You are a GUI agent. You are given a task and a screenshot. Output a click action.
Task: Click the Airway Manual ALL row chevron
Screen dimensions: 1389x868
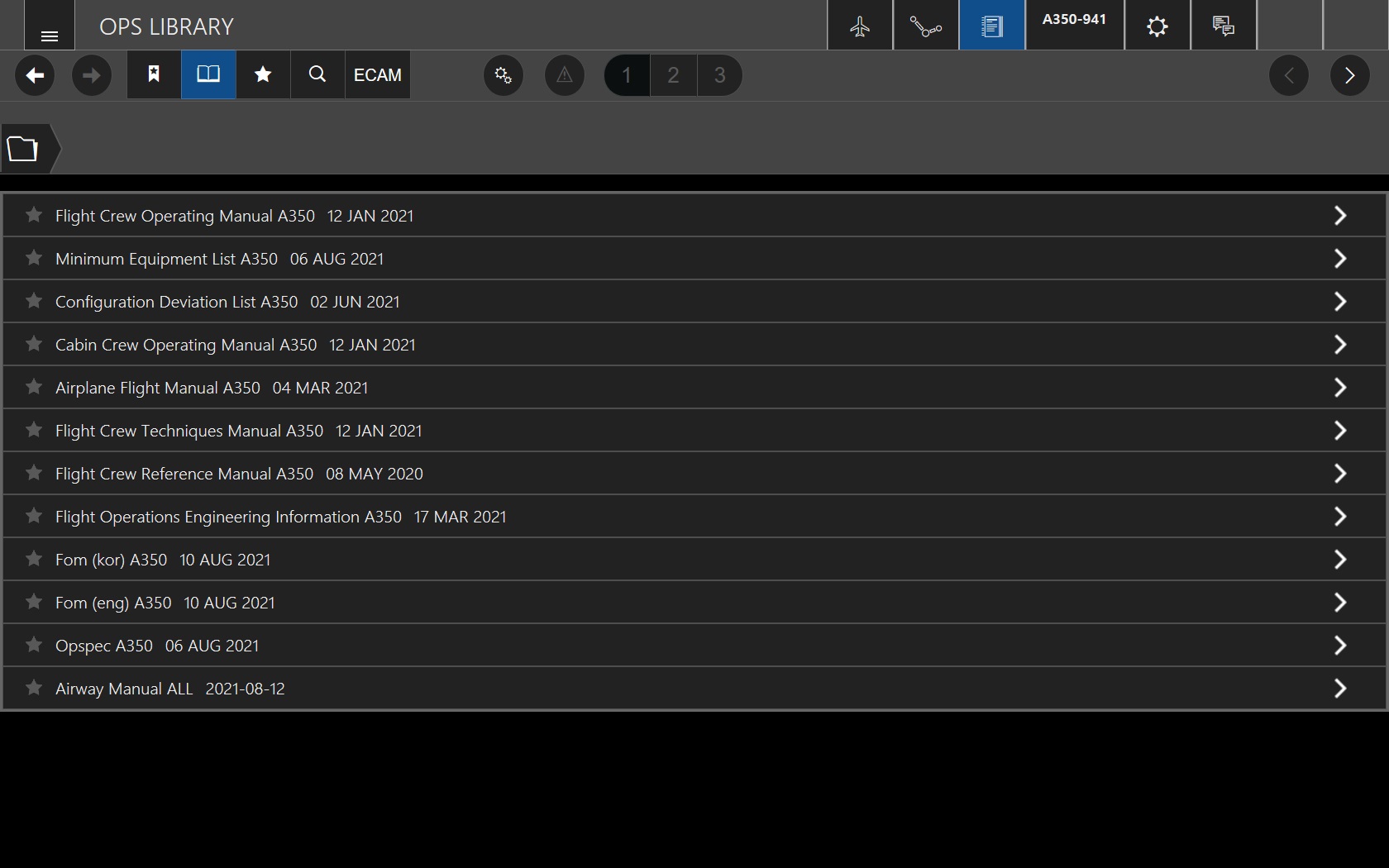tap(1340, 689)
